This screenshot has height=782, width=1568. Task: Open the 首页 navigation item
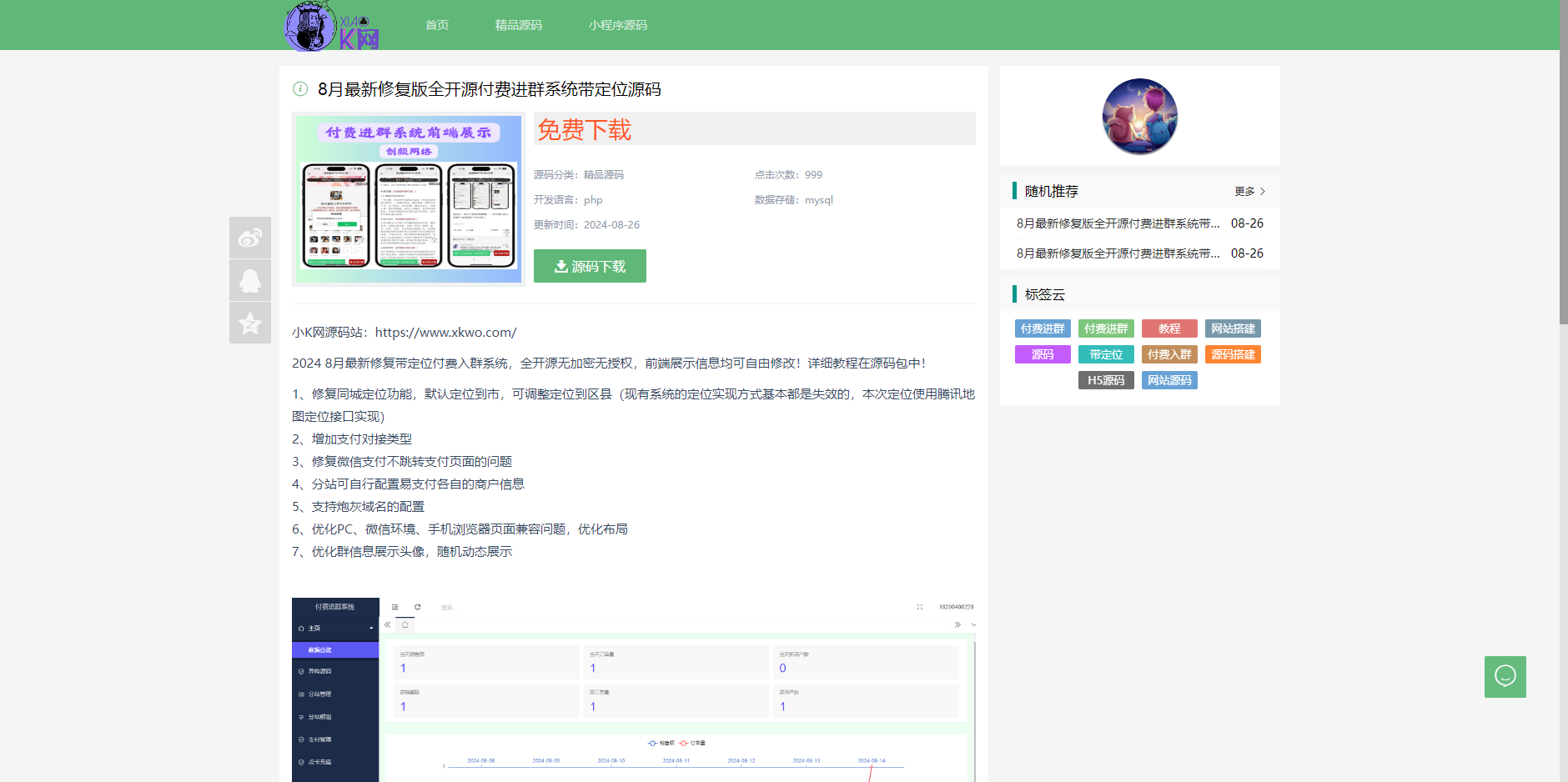click(436, 24)
